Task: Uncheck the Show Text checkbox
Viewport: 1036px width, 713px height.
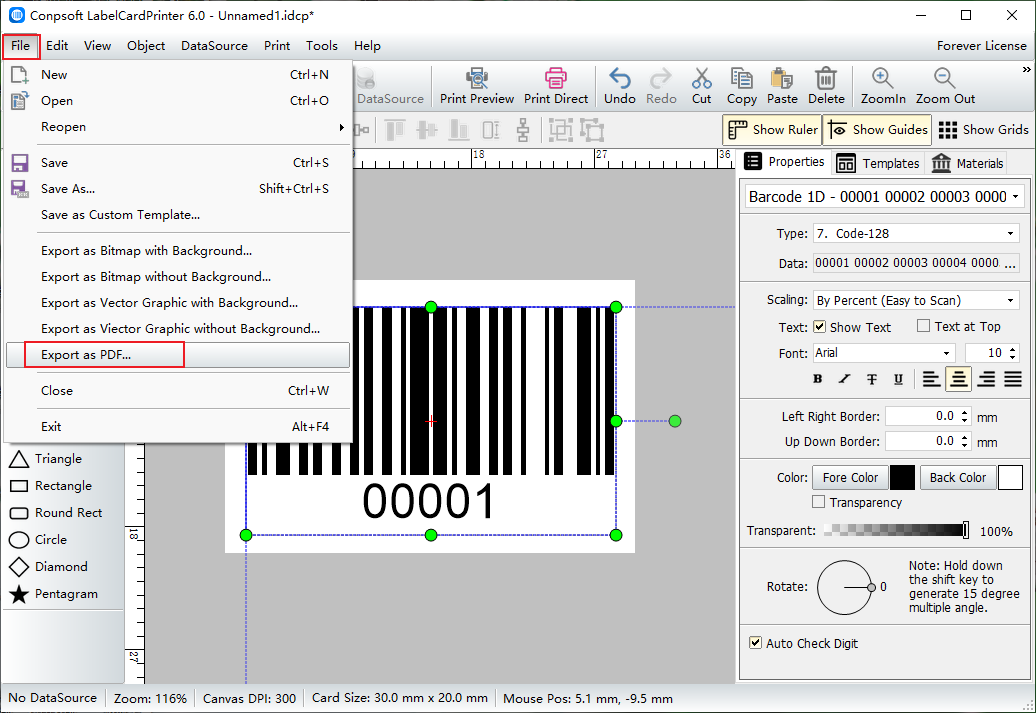Action: (819, 326)
